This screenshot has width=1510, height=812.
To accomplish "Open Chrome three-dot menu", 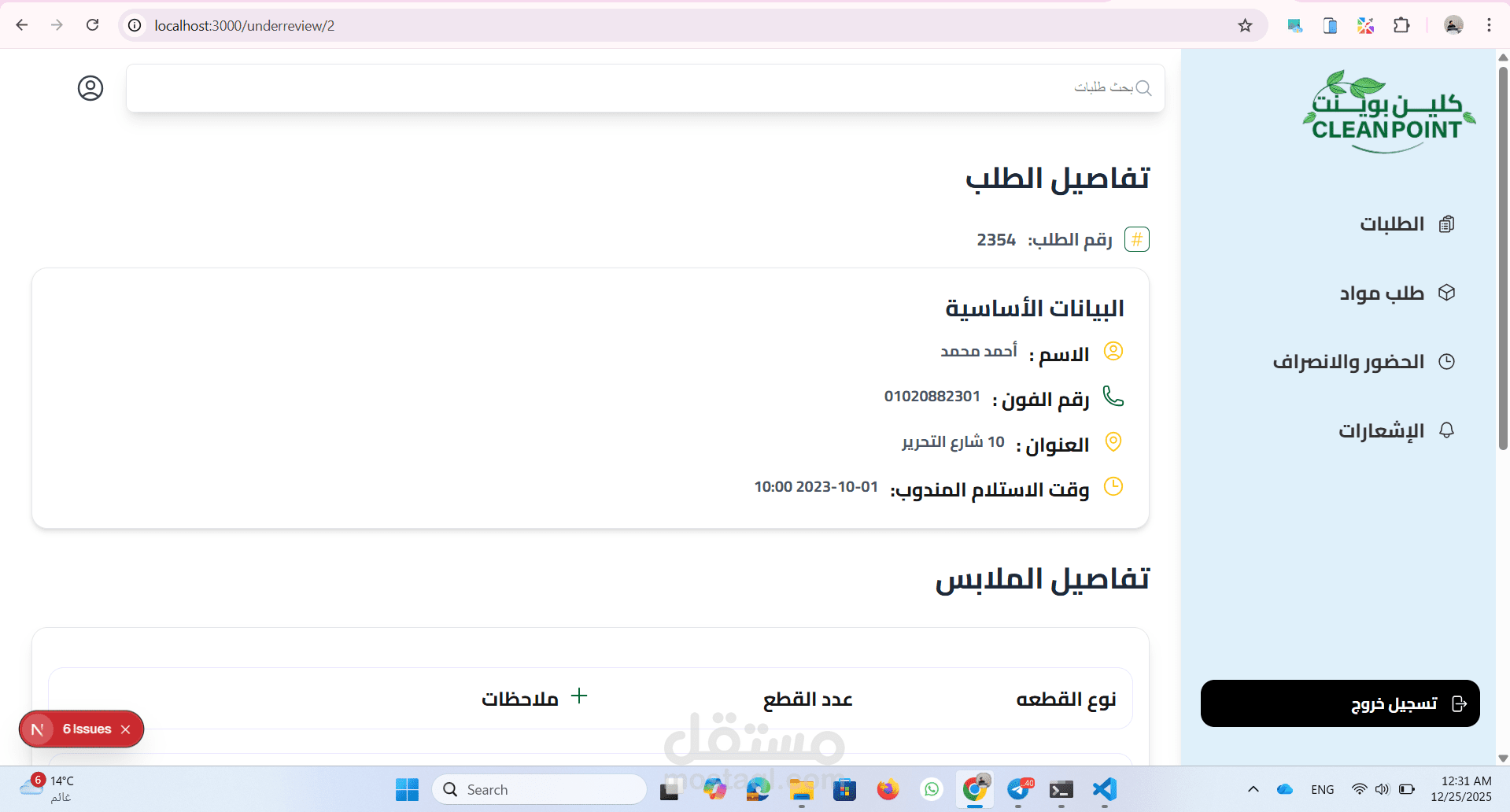I will click(x=1489, y=25).
